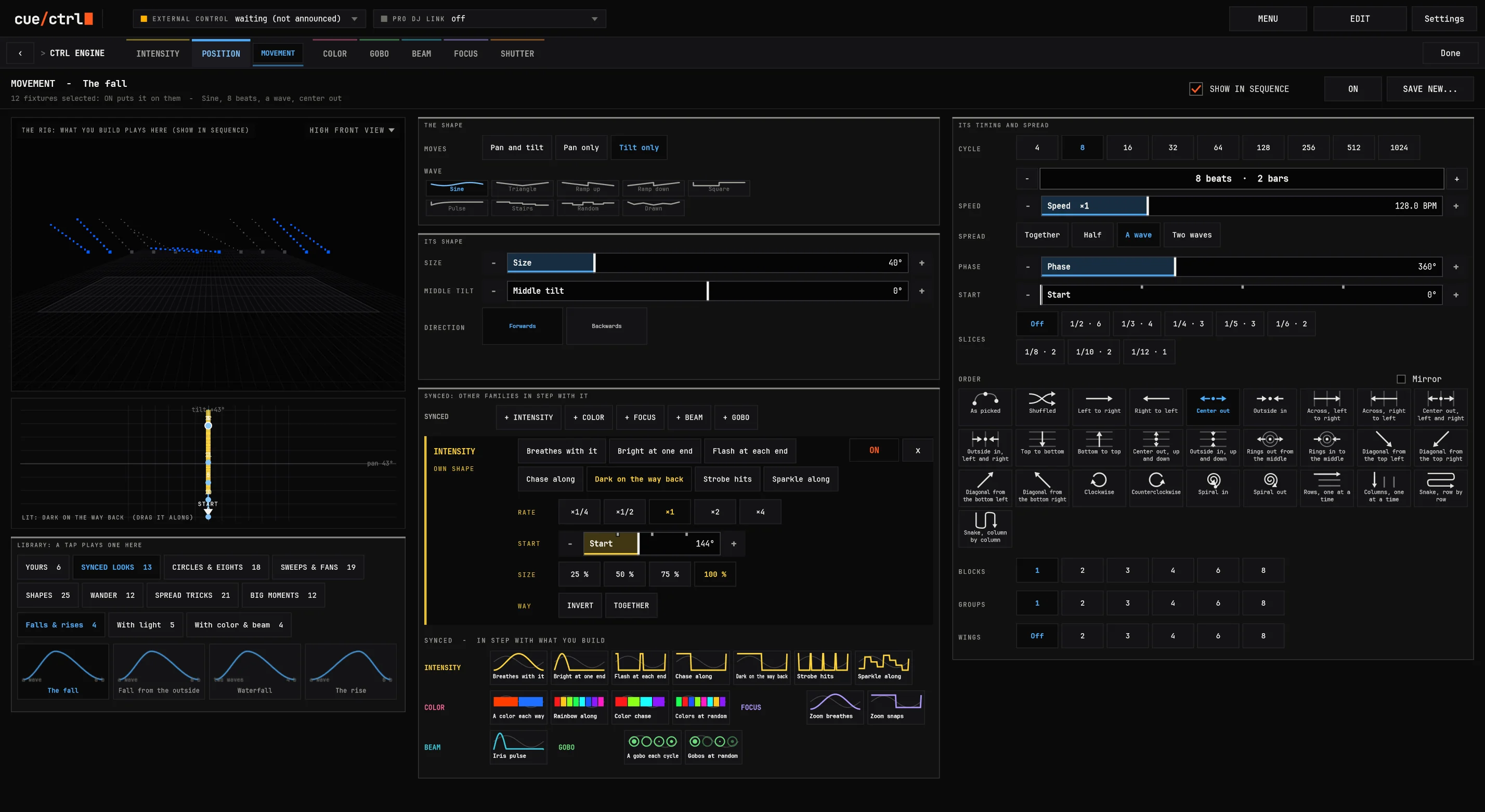1485x812 pixels.
Task: Pick the Counterclockwise order icon
Action: tap(1156, 488)
